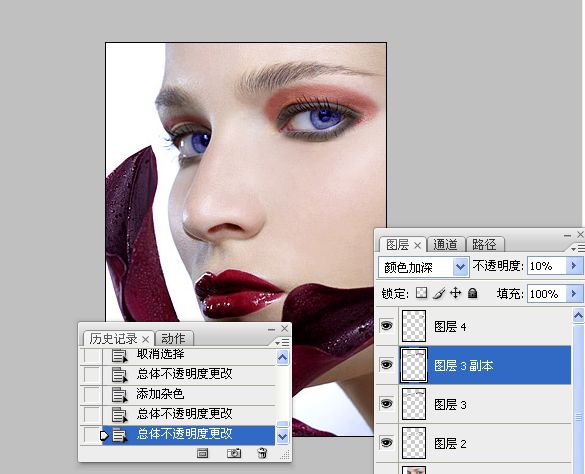The height and width of the screenshot is (474, 585).
Task: Click state icon beside 添加杂色
Action: [x=119, y=394]
